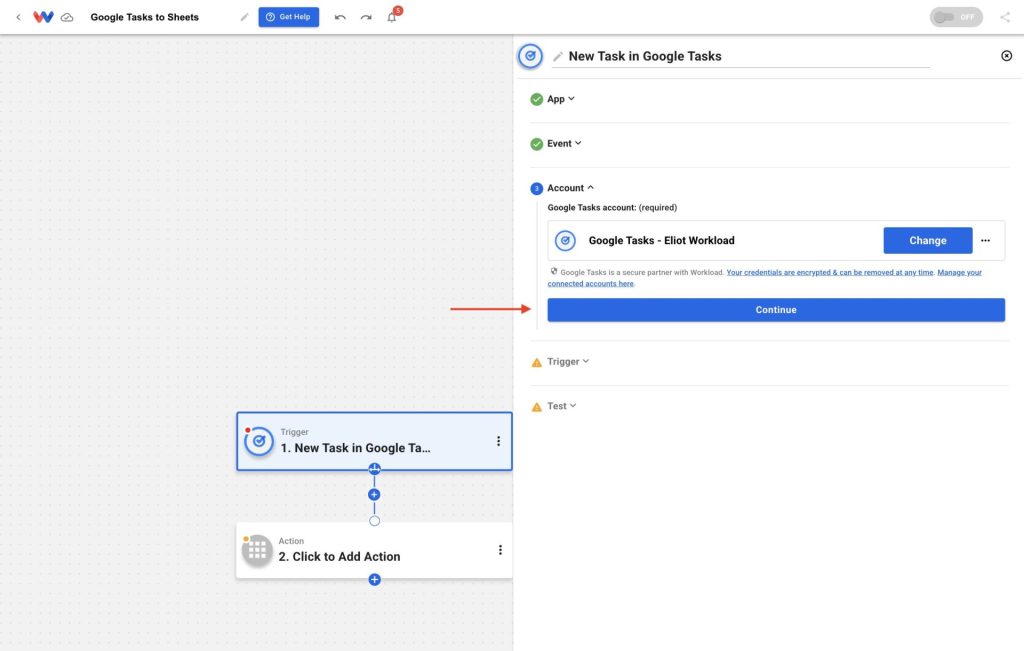Open the three-dot menu on the Action node

click(500, 550)
